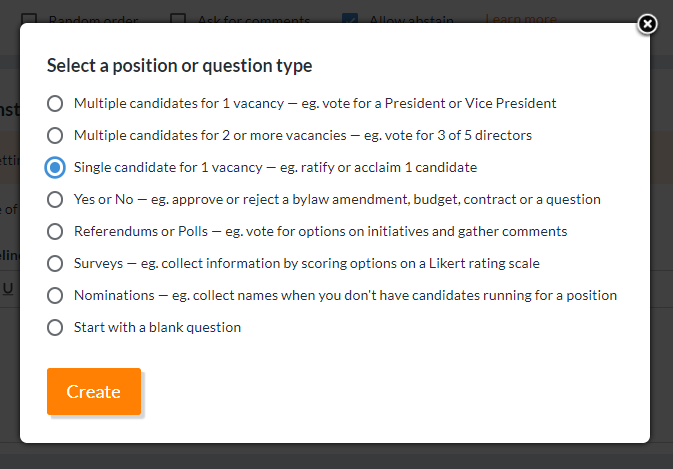This screenshot has width=673, height=469.
Task: Click the 'Select a position or question type' heading
Action: point(180,66)
